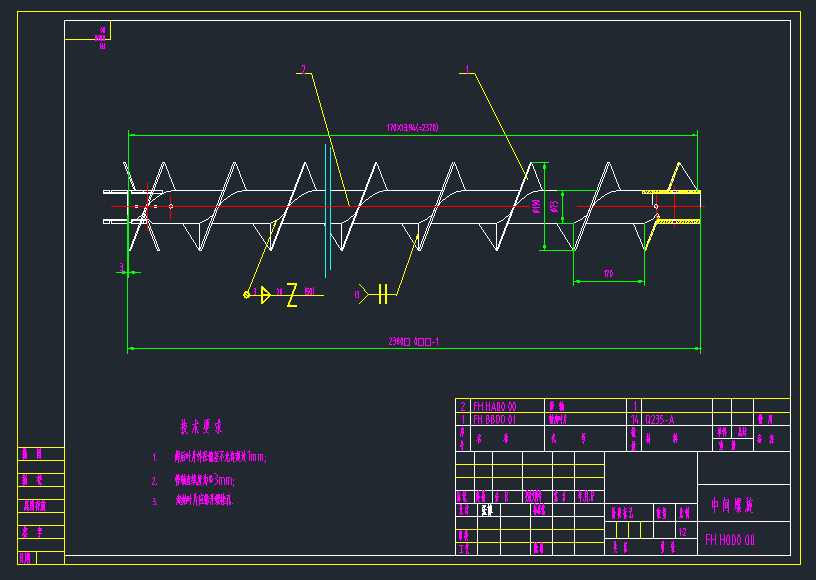This screenshot has width=816, height=580.
Task: Click the top dimension text ending '(=2370)'
Action: (x=412, y=127)
